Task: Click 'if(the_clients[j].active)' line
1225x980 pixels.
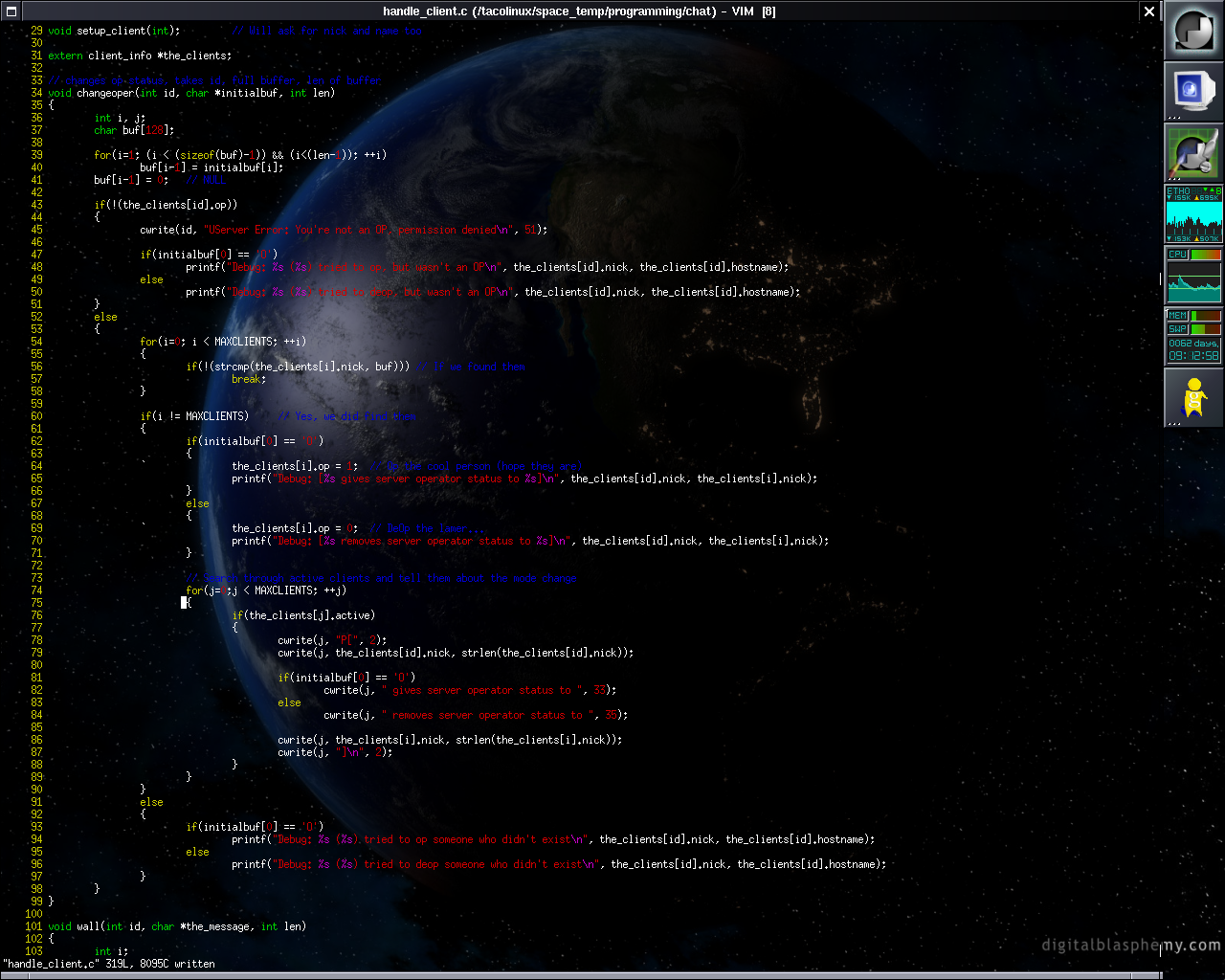Action: pyautogui.click(x=303, y=615)
